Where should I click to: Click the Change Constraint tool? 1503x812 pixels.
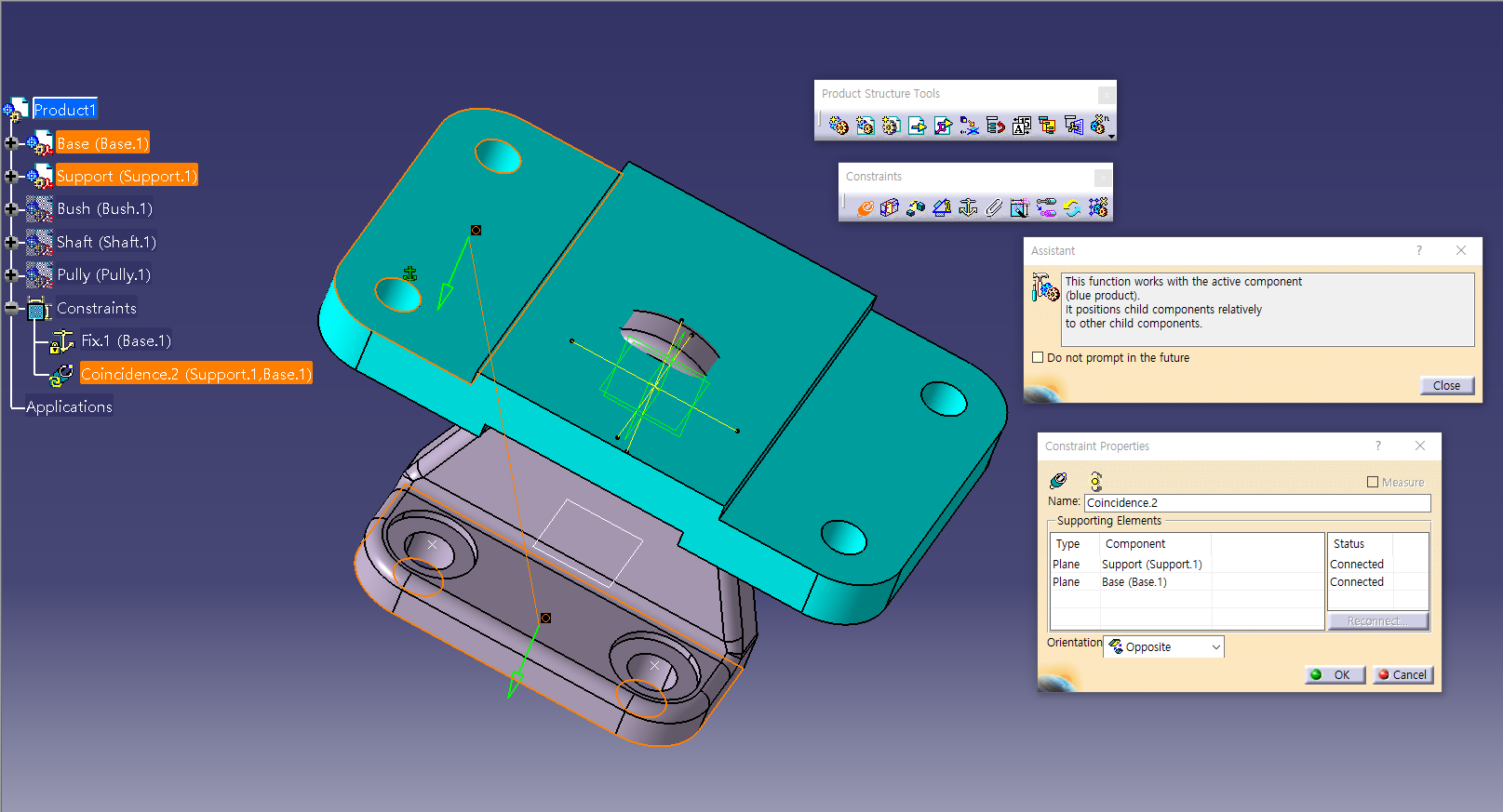pos(1072,207)
